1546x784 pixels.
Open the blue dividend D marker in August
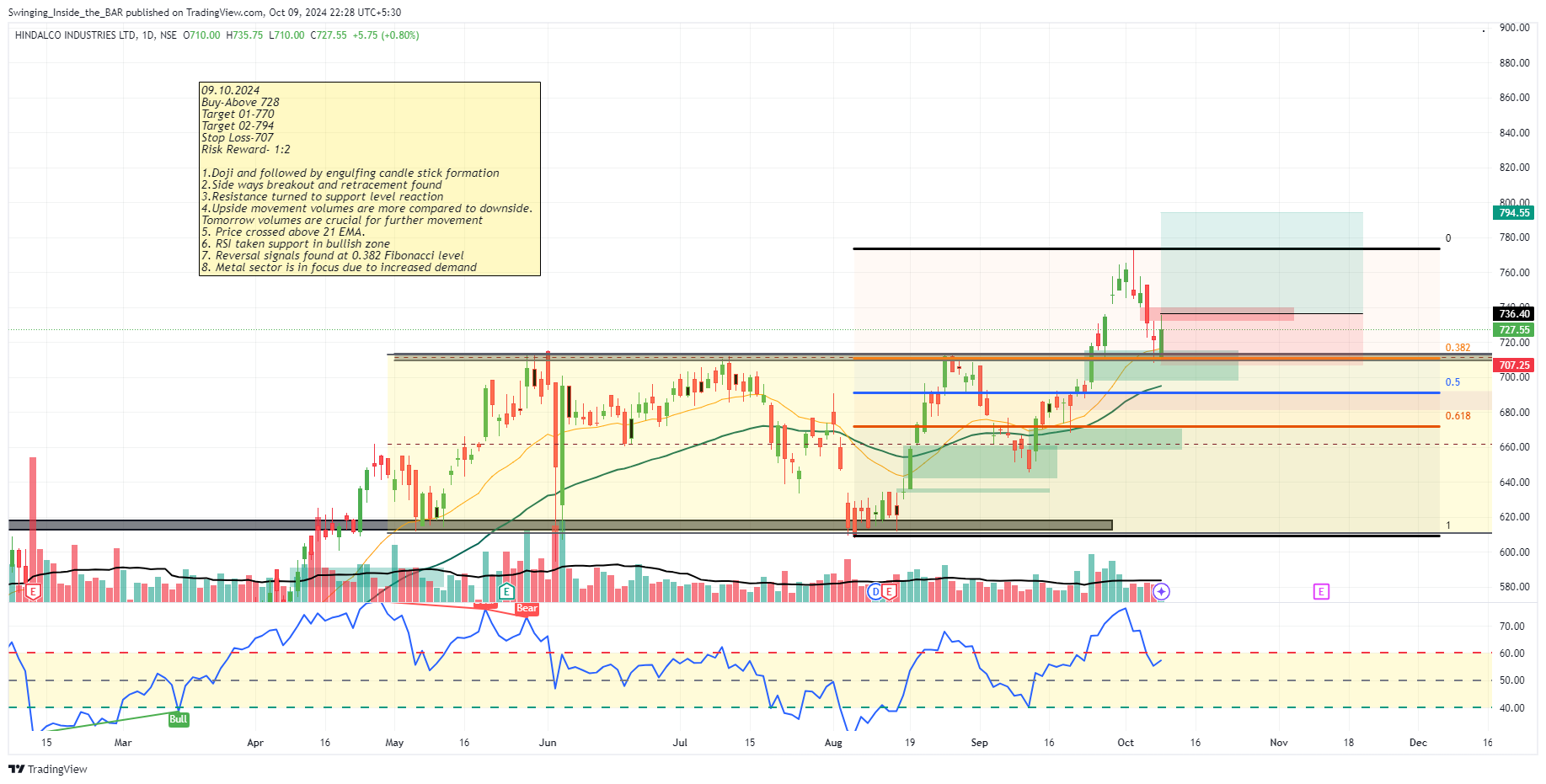coord(875,592)
